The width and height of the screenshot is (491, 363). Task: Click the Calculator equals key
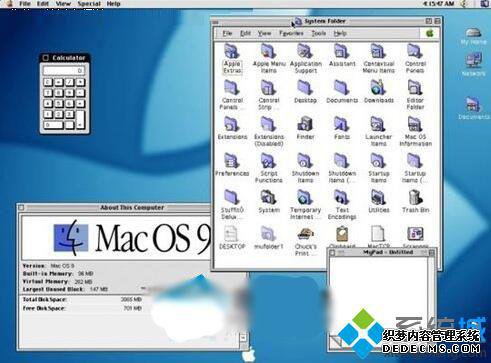[80, 119]
